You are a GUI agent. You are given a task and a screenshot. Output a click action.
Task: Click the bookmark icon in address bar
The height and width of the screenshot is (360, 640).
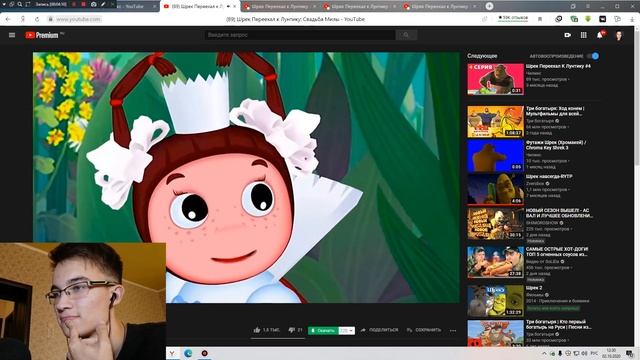point(540,19)
